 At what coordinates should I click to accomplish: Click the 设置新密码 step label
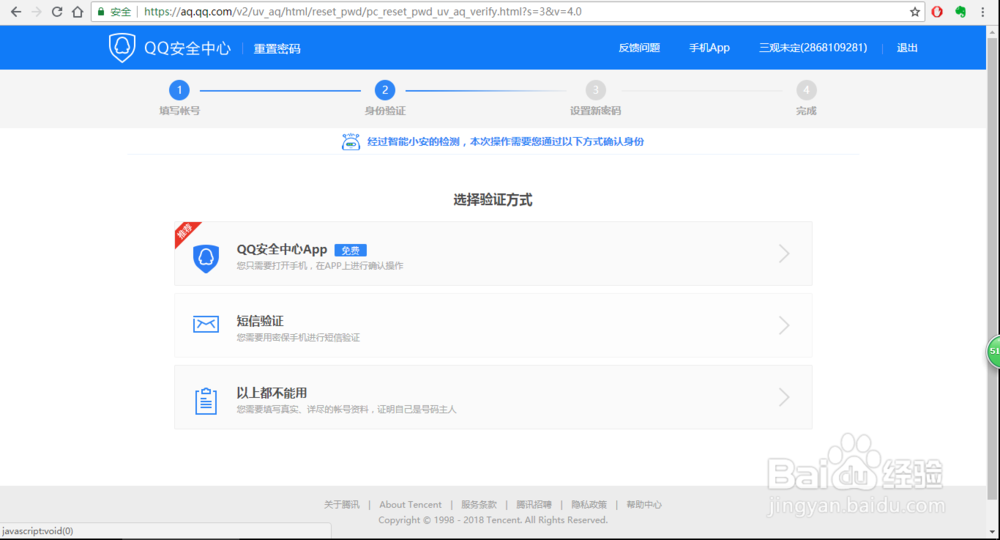tap(595, 111)
